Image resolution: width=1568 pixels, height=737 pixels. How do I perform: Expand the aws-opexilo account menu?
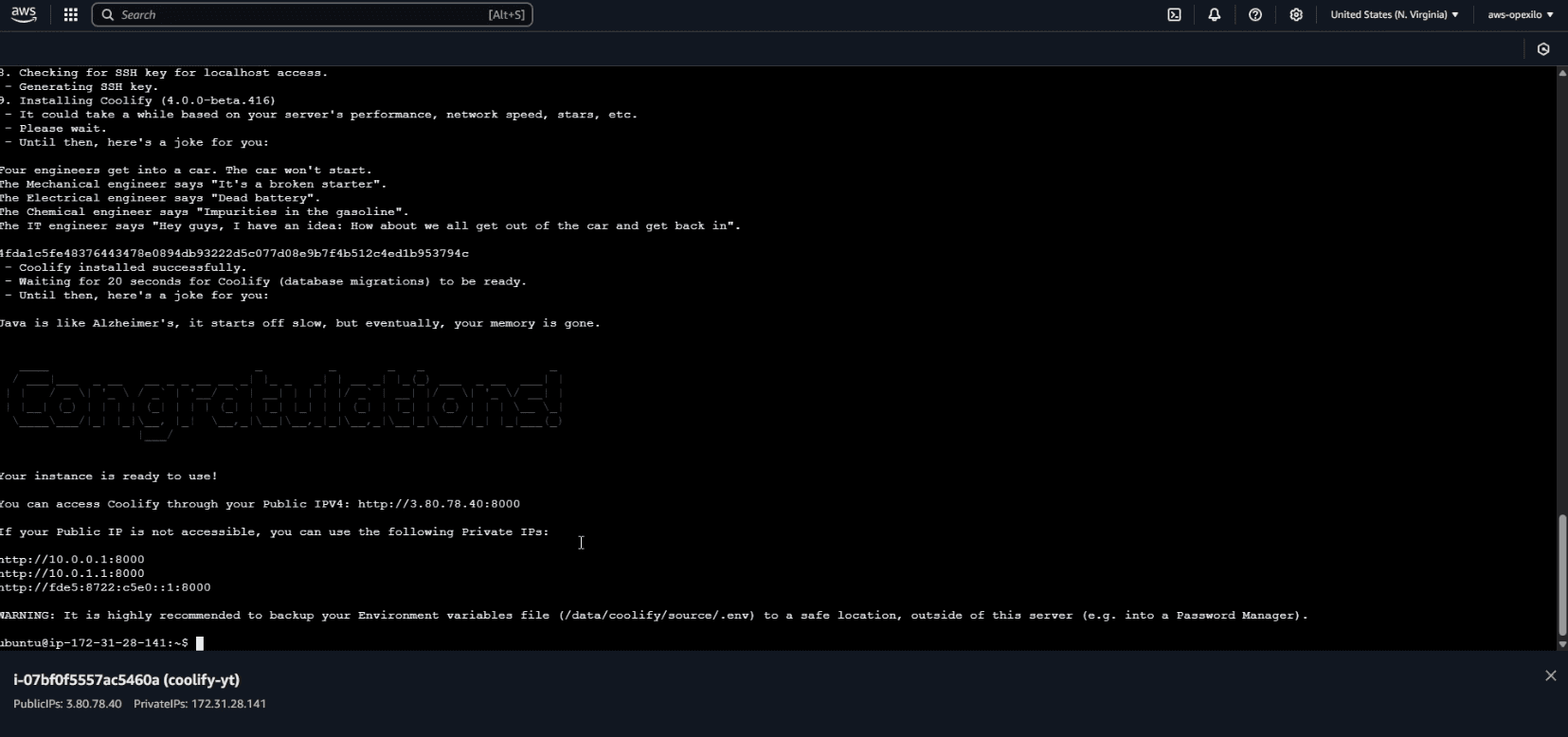(x=1521, y=14)
